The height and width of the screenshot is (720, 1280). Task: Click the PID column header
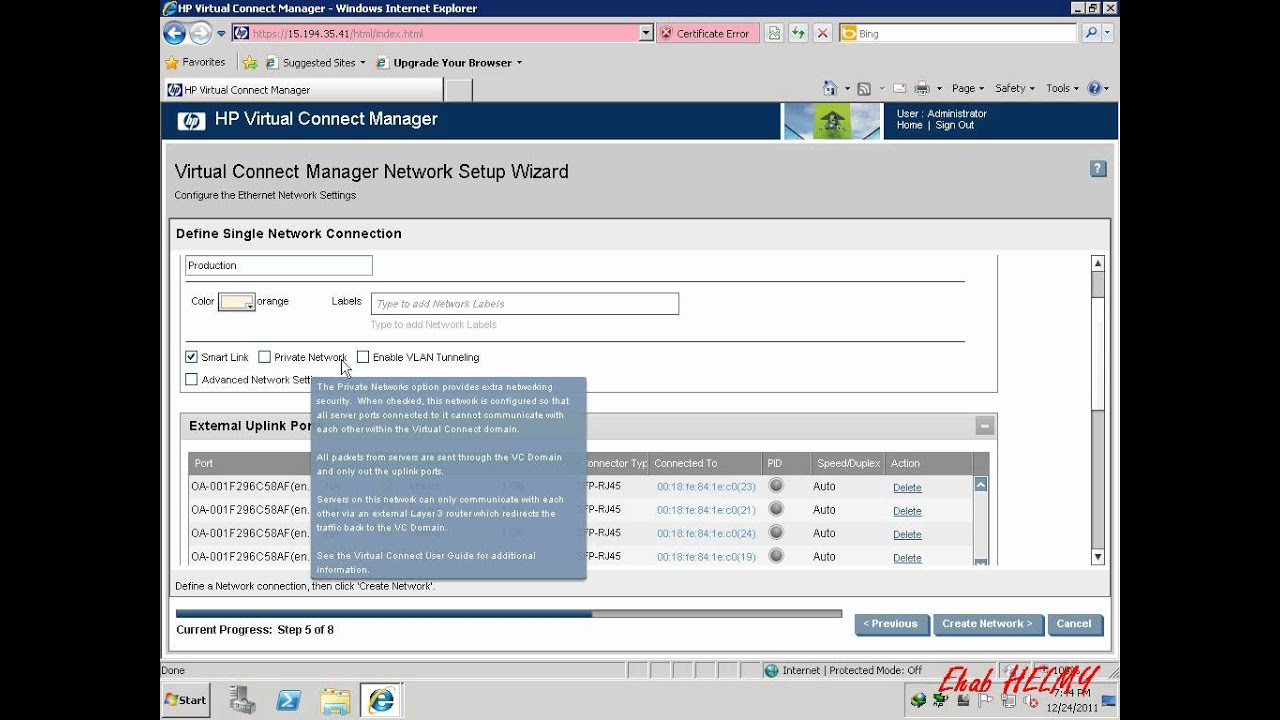pyautogui.click(x=774, y=463)
